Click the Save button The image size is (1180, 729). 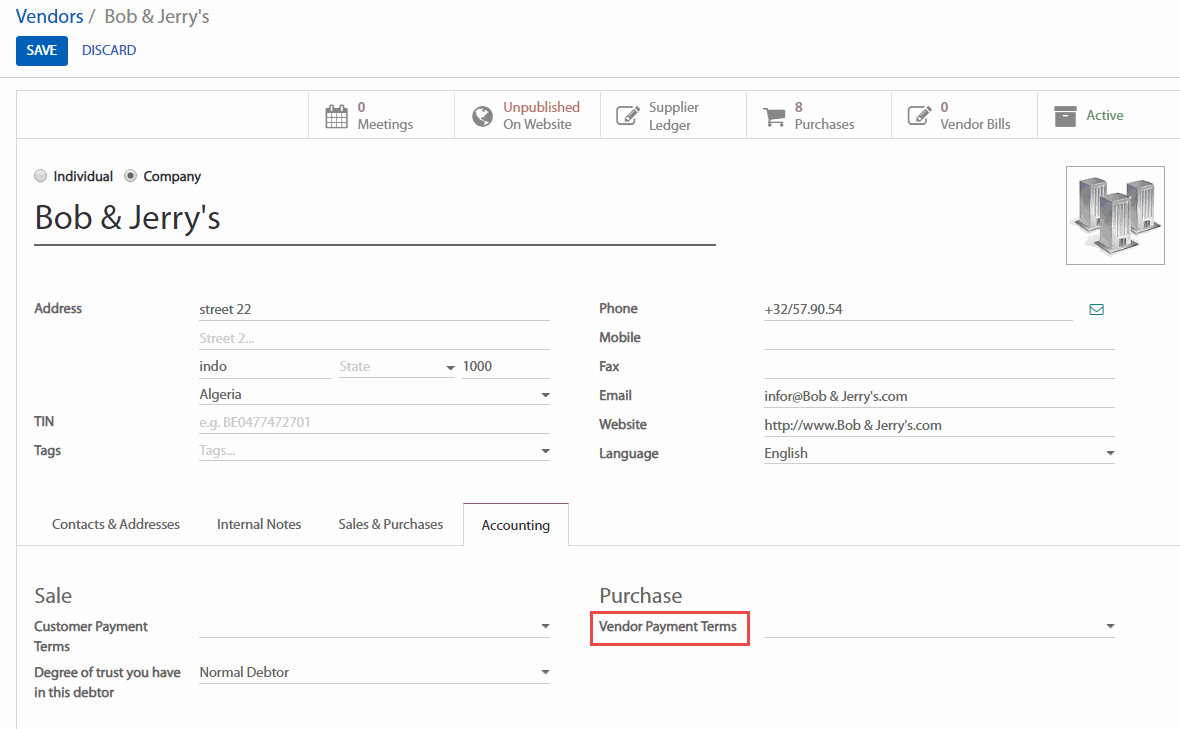[x=41, y=50]
